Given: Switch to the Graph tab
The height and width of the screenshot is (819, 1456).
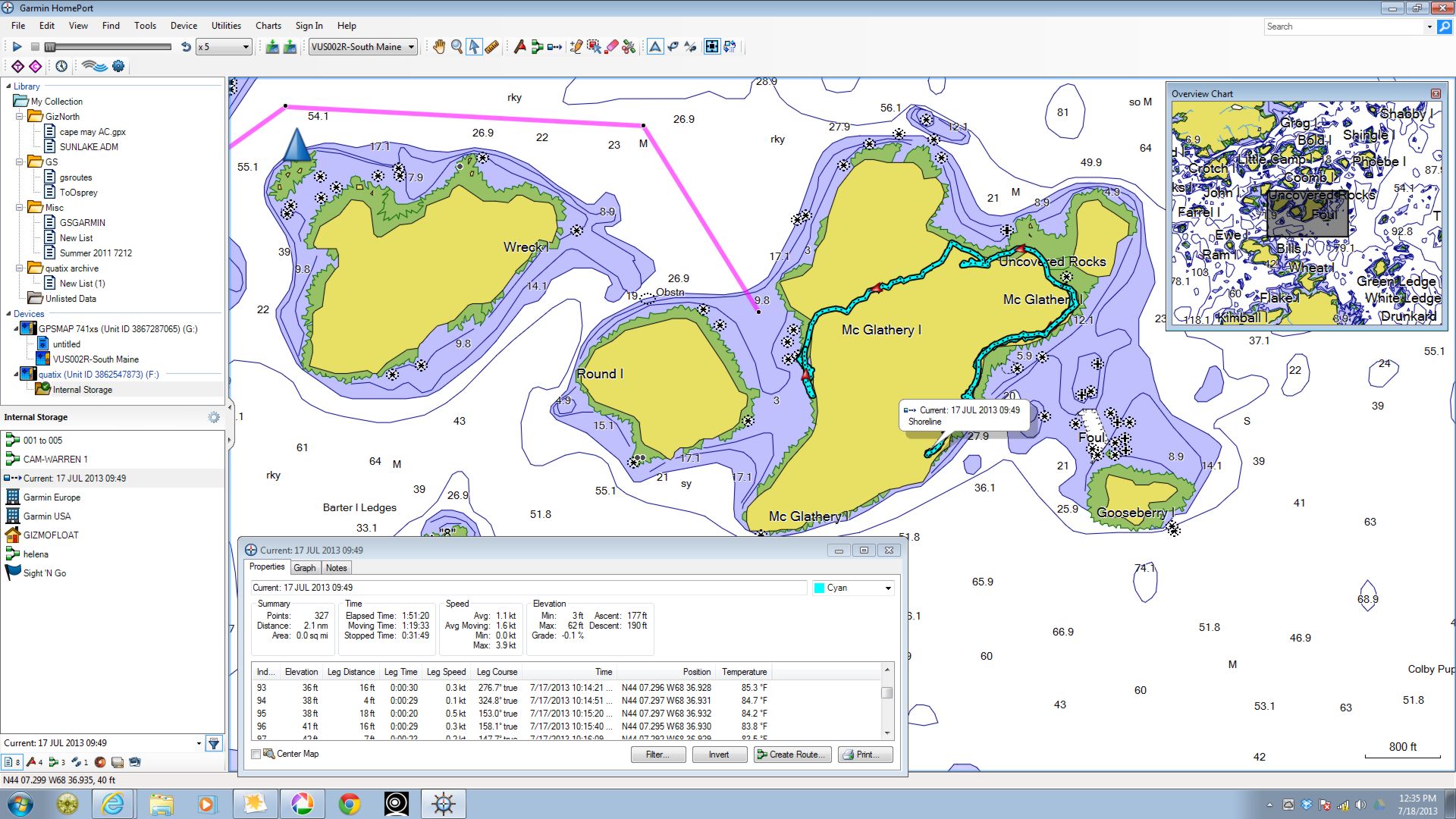Looking at the screenshot, I should [x=305, y=568].
